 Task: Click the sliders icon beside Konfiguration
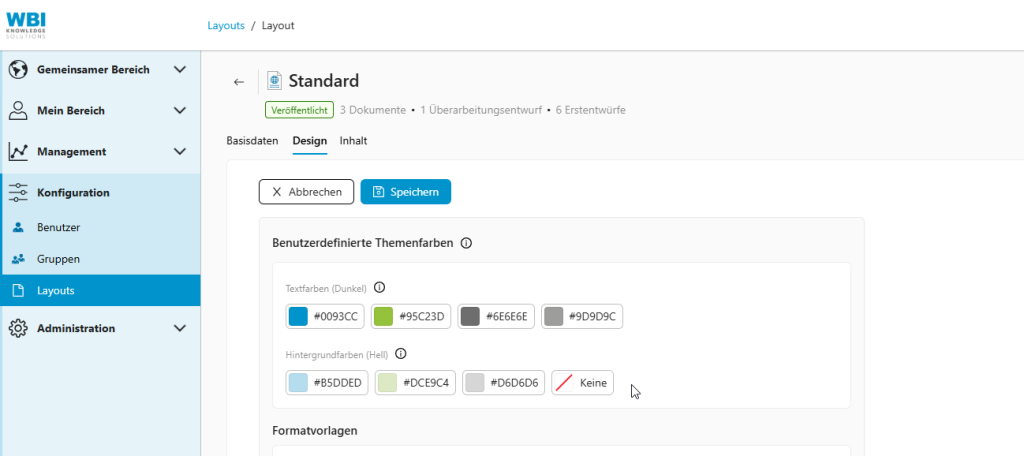(x=18, y=193)
